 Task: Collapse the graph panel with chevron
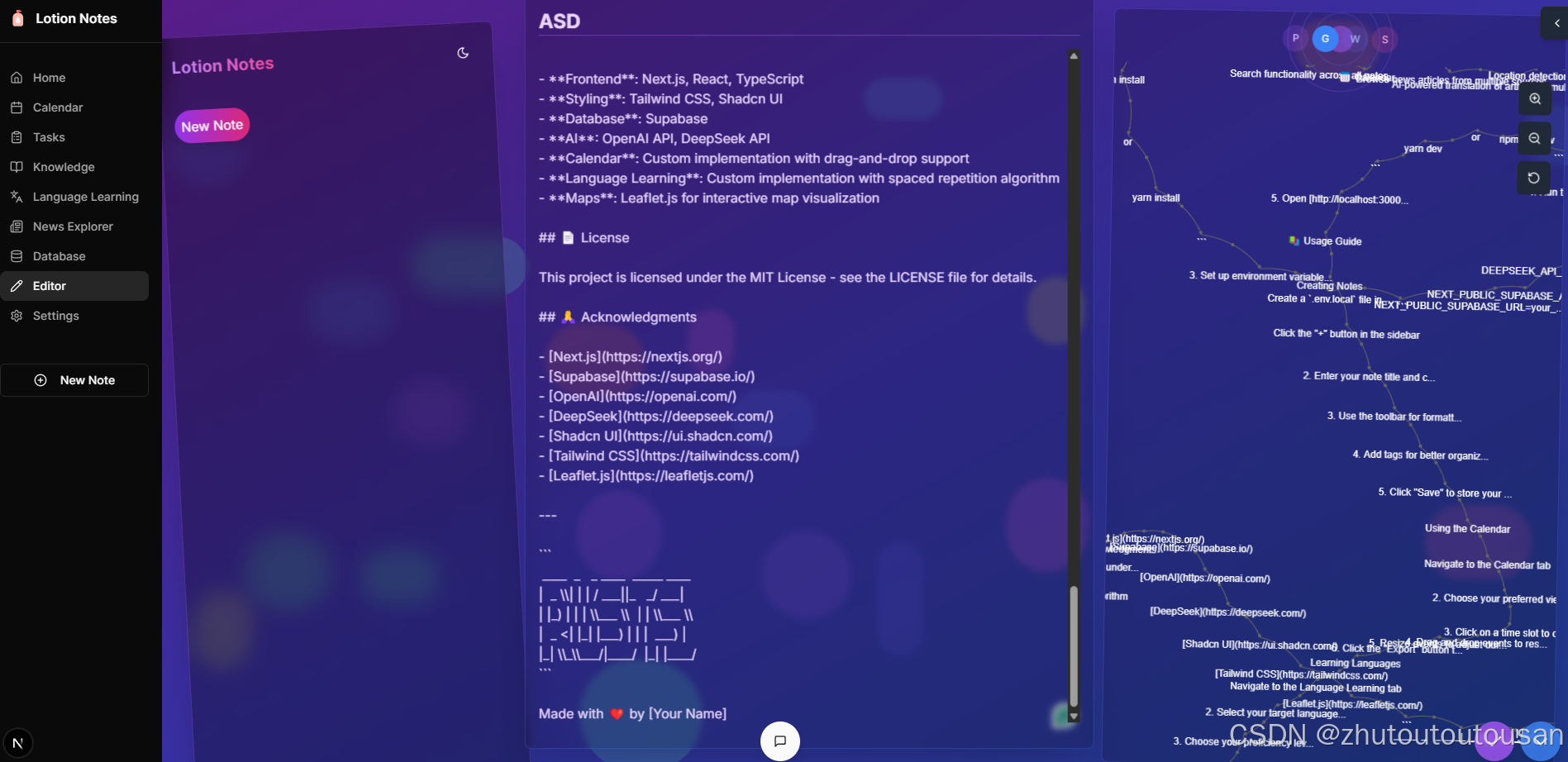click(x=1556, y=23)
